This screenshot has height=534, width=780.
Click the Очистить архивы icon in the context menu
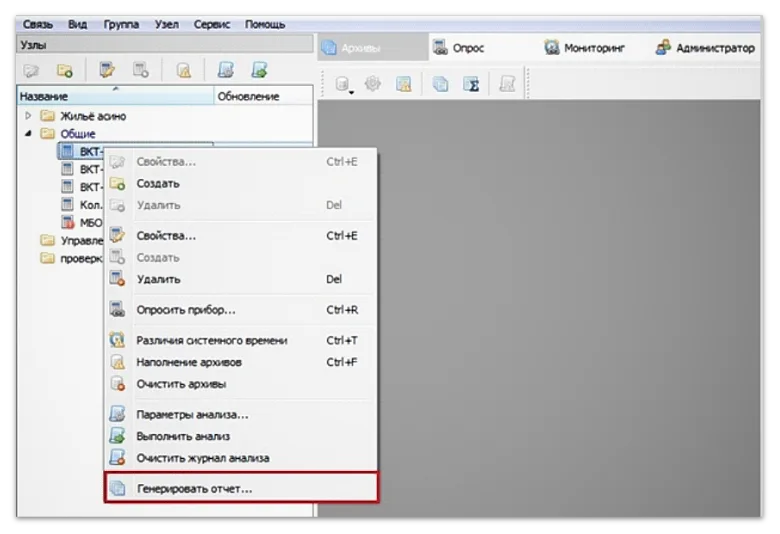[117, 384]
